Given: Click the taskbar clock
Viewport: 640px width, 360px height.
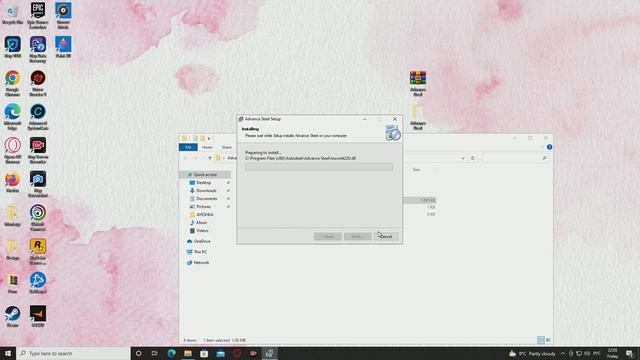Looking at the screenshot, I should (x=612, y=353).
